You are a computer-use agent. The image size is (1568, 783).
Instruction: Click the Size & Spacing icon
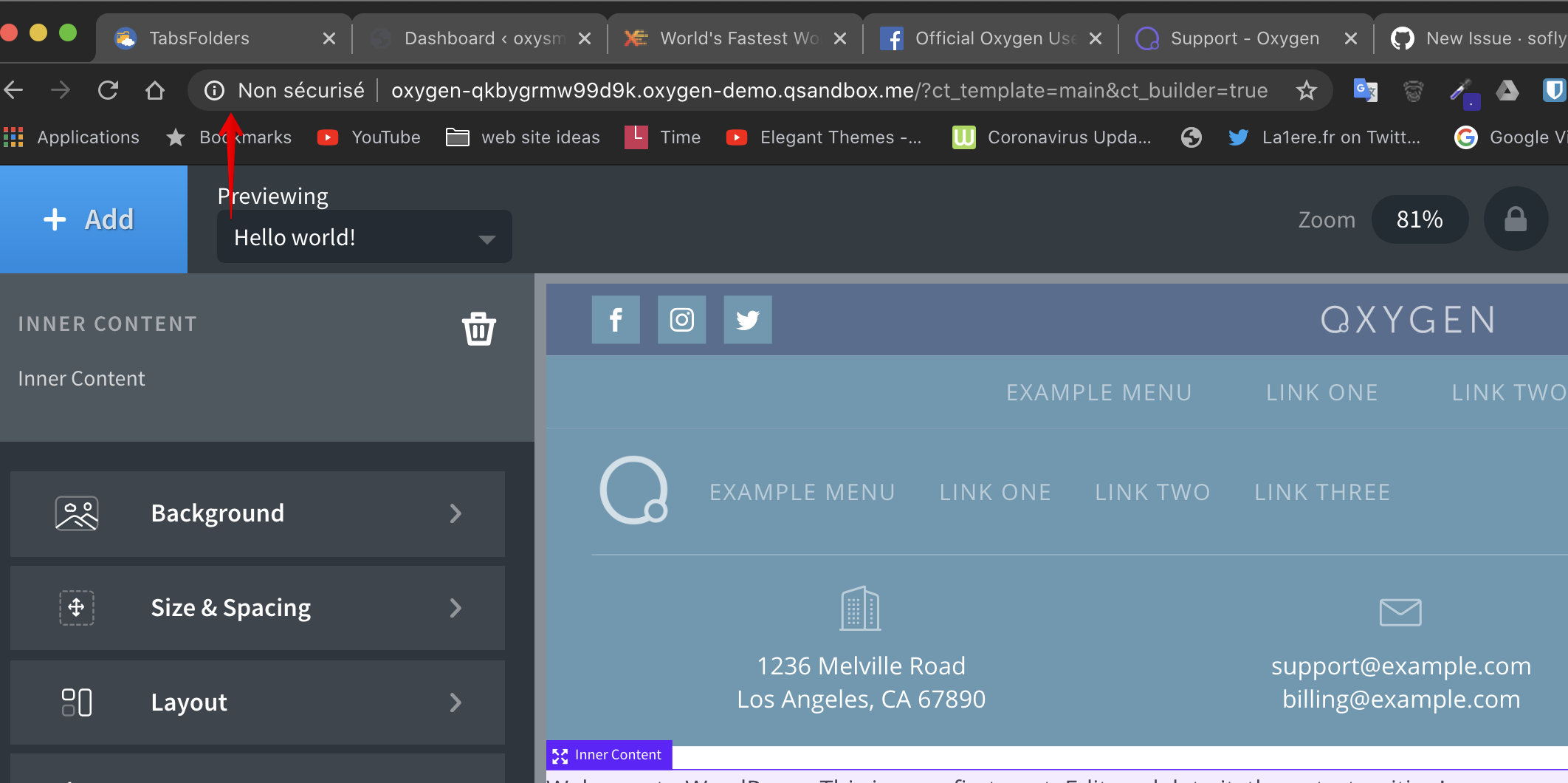76,608
